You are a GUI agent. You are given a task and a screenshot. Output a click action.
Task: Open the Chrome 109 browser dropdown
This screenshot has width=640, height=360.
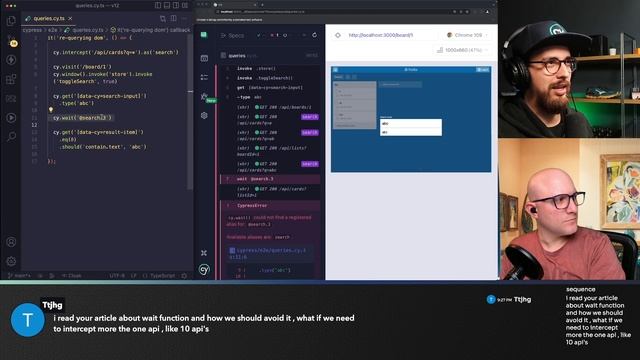467,35
